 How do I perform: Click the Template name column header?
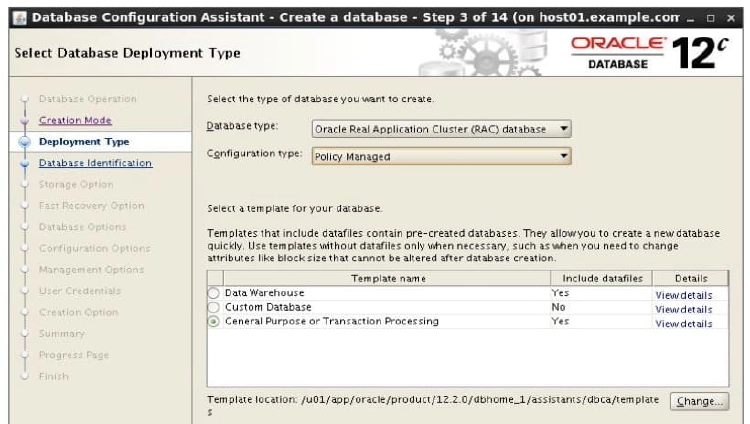387,279
